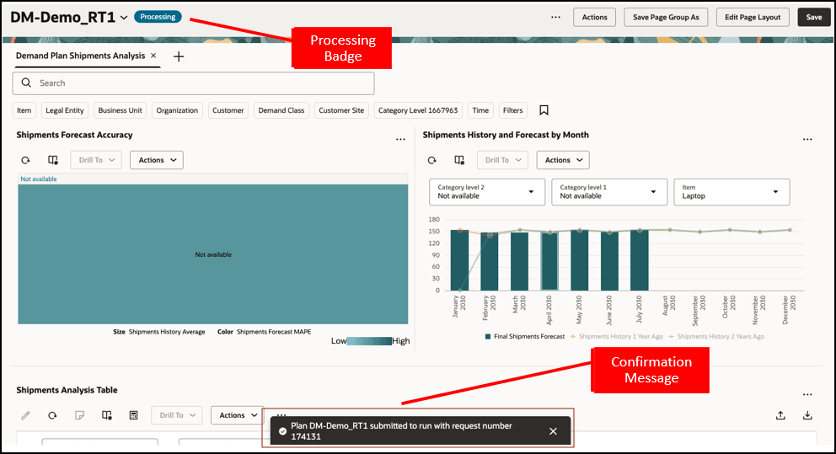836x454 pixels.
Task: Click the July 2030 forecast bar
Action: (x=639, y=260)
